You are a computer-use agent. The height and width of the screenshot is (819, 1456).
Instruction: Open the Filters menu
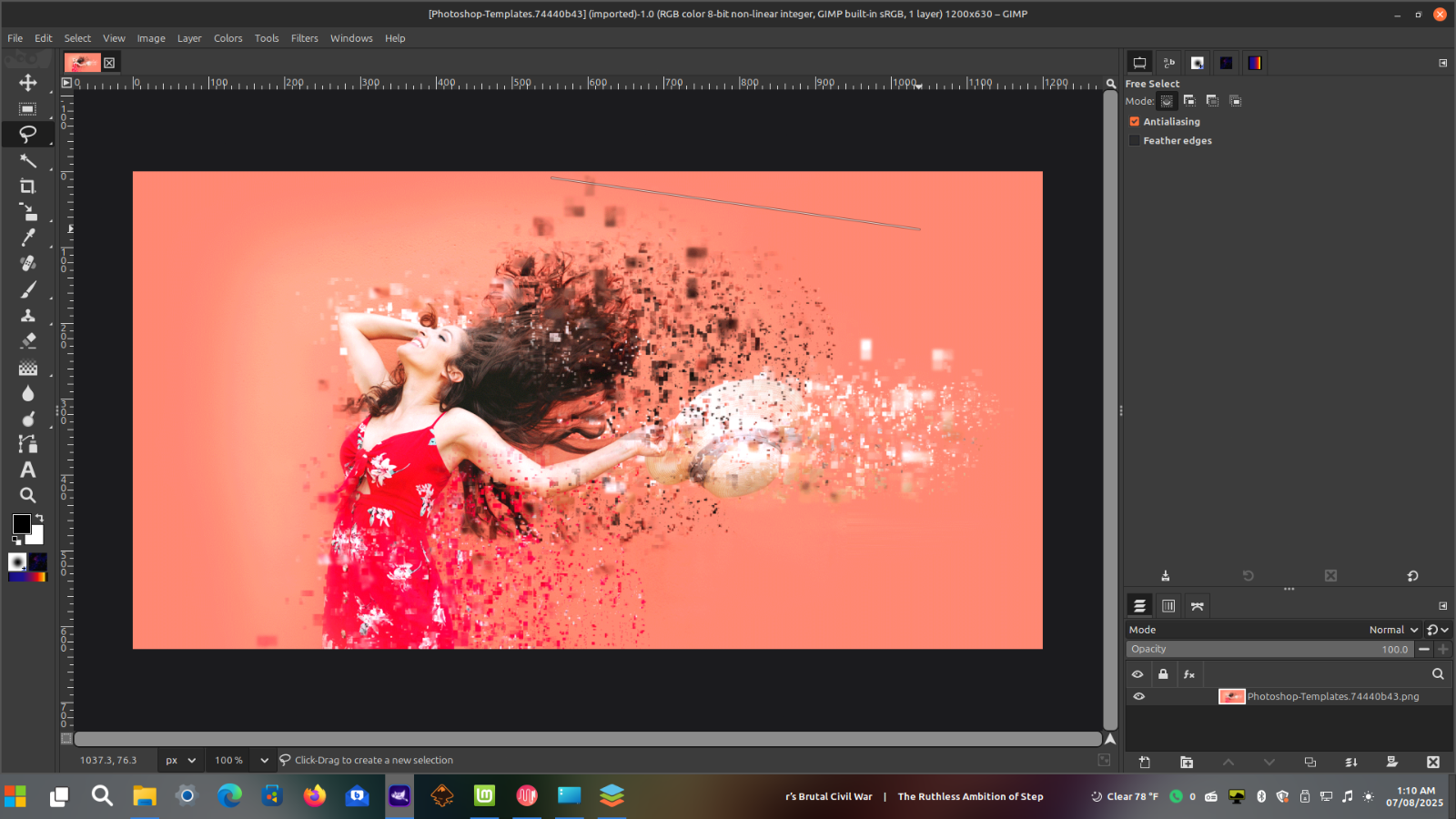click(x=304, y=38)
